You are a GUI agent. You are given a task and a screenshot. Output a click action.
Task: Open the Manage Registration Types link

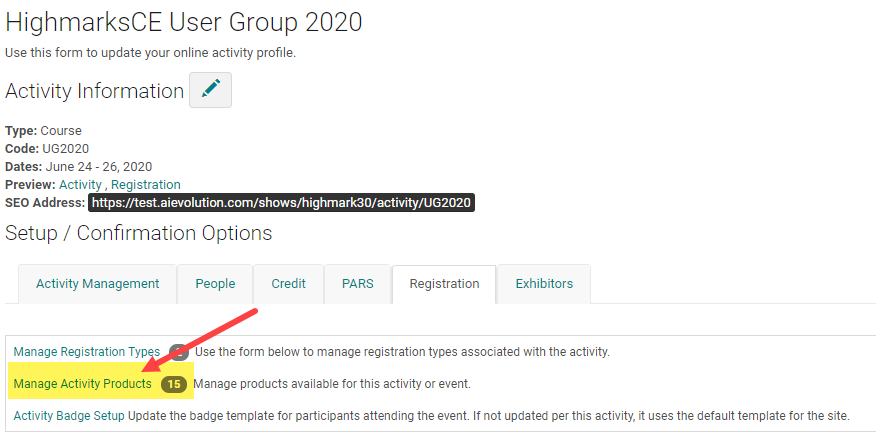tap(86, 351)
